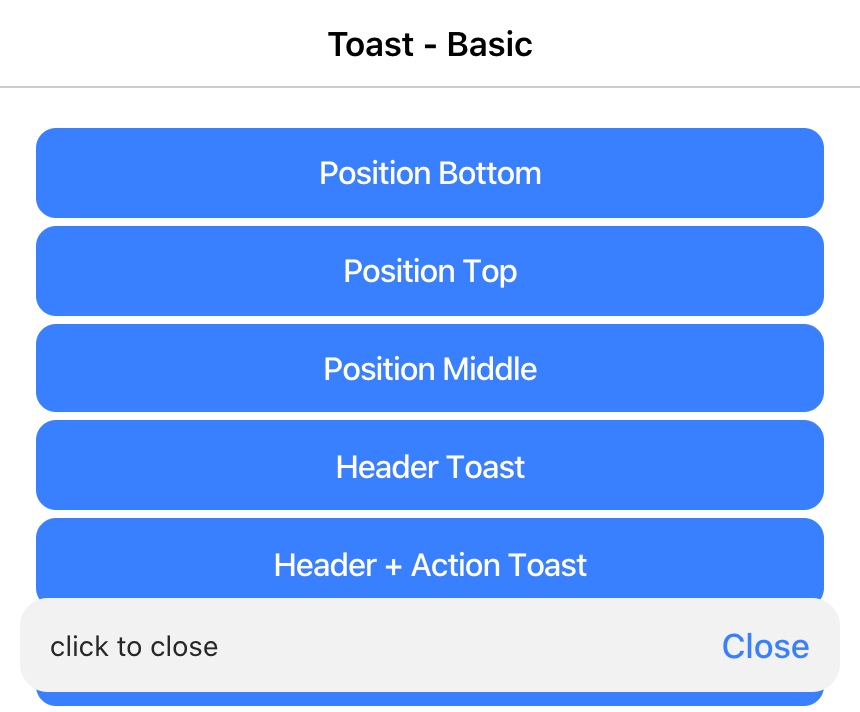Image resolution: width=860 pixels, height=712 pixels.
Task: Display a toast with header and action
Action: click(x=430, y=563)
